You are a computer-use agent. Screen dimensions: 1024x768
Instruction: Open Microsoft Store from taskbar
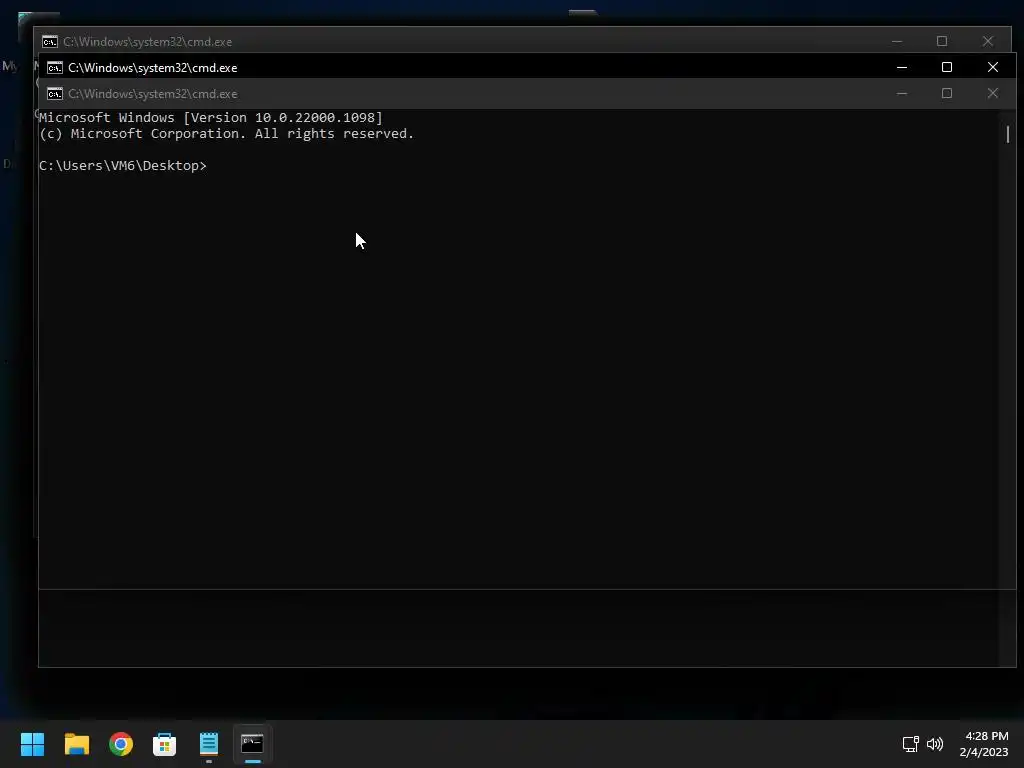tap(165, 744)
